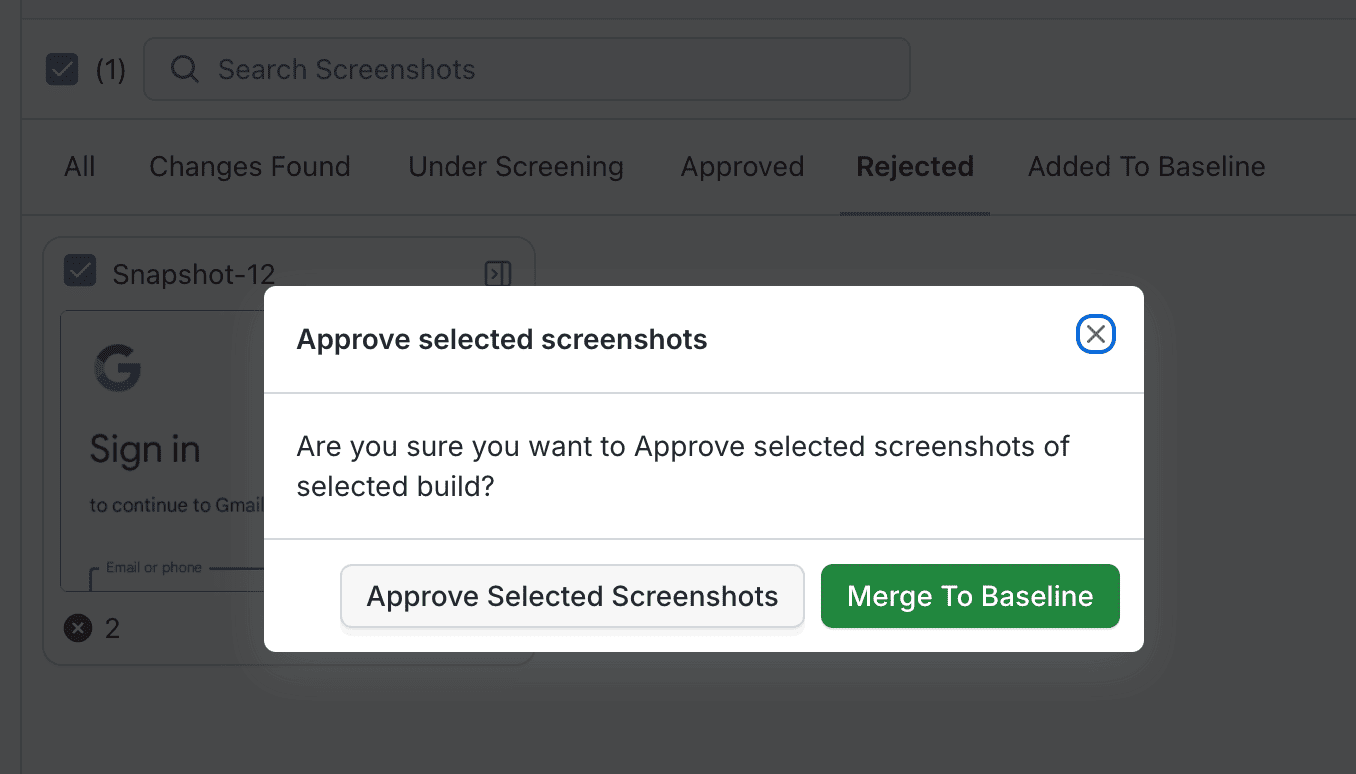
Task: Click the Google logo in the snapshot preview
Action: pyautogui.click(x=118, y=368)
